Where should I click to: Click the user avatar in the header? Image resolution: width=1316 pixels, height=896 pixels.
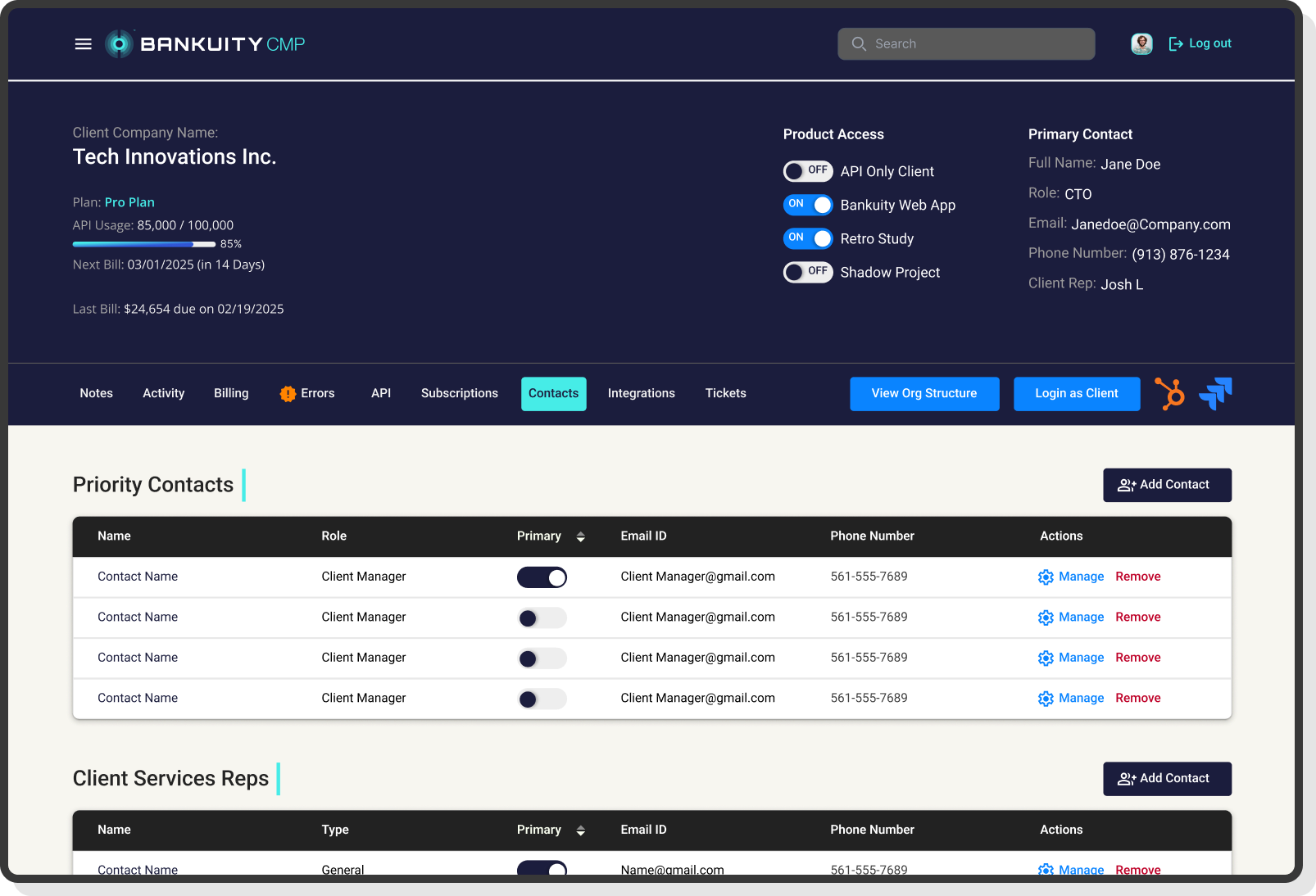click(1141, 43)
